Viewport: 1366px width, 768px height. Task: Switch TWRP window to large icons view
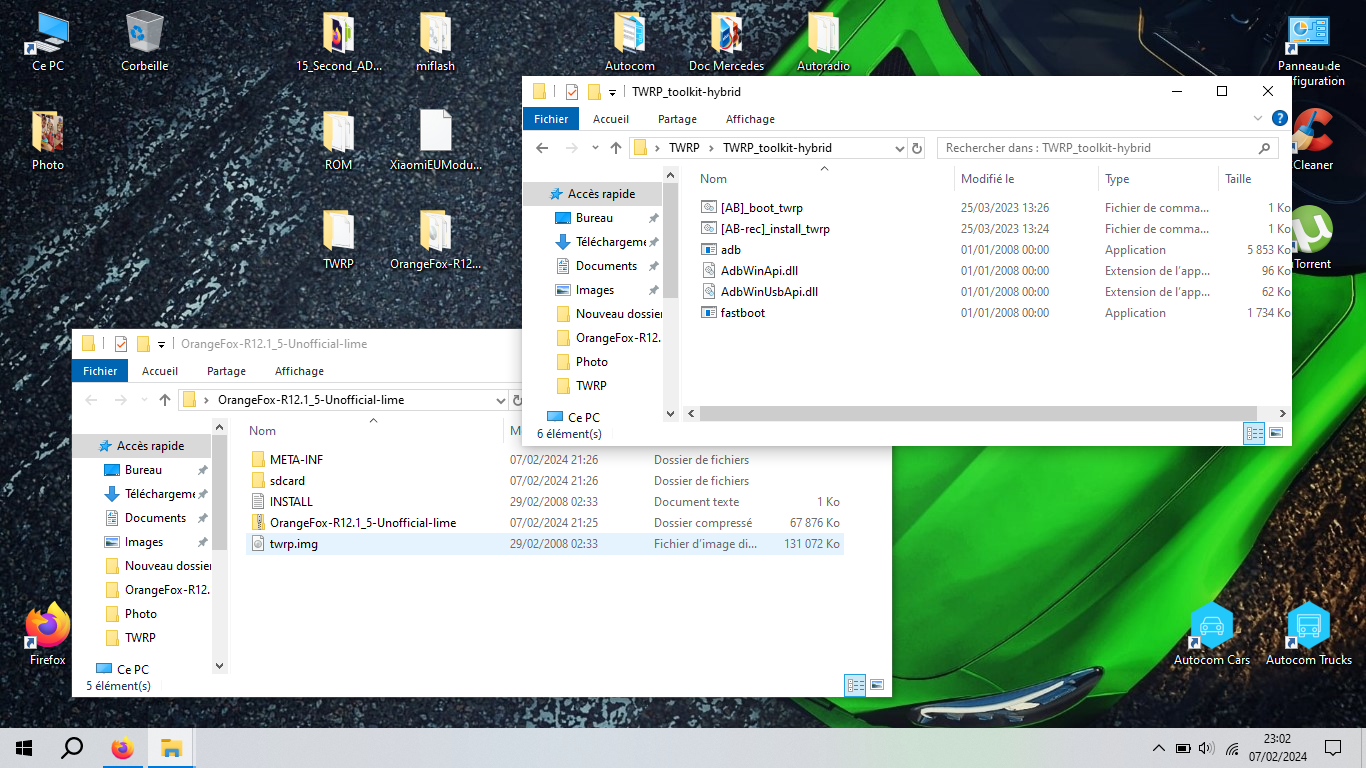tap(1276, 433)
